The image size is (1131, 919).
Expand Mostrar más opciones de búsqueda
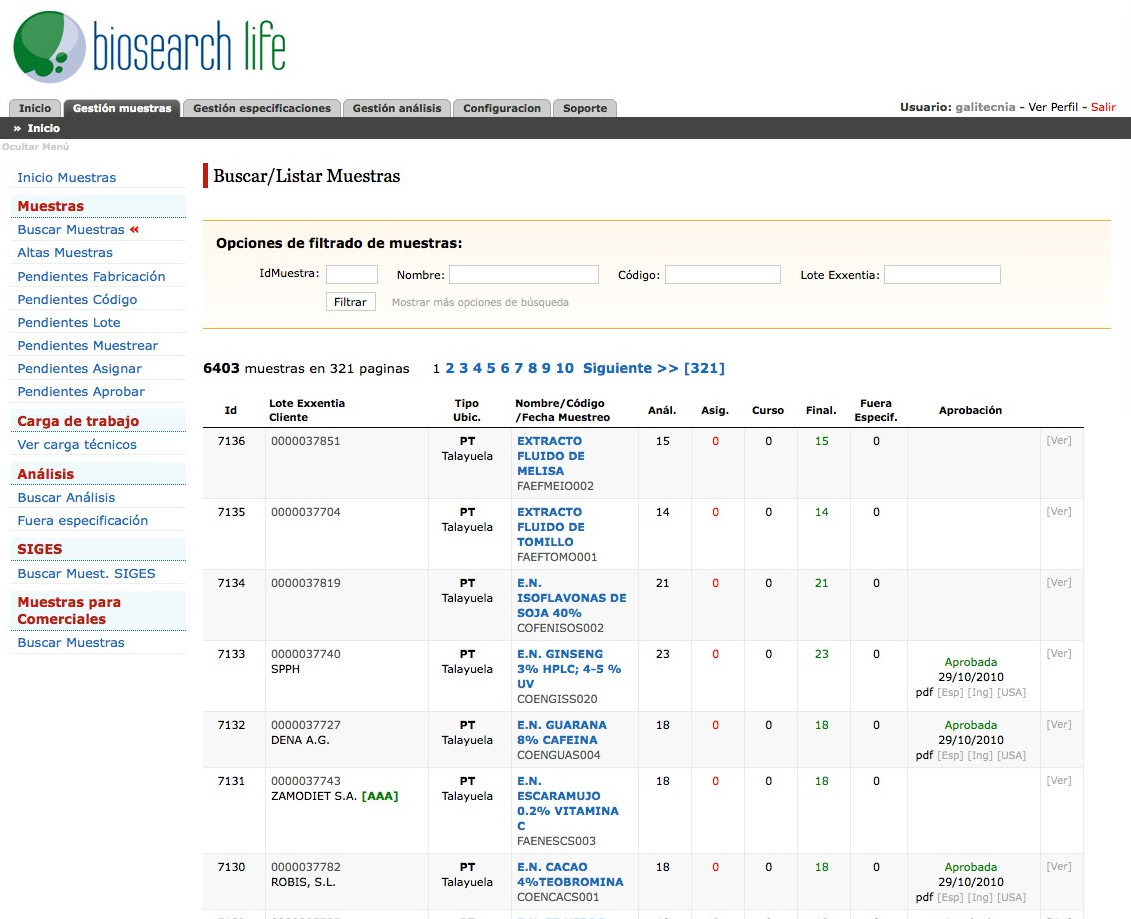[480, 302]
